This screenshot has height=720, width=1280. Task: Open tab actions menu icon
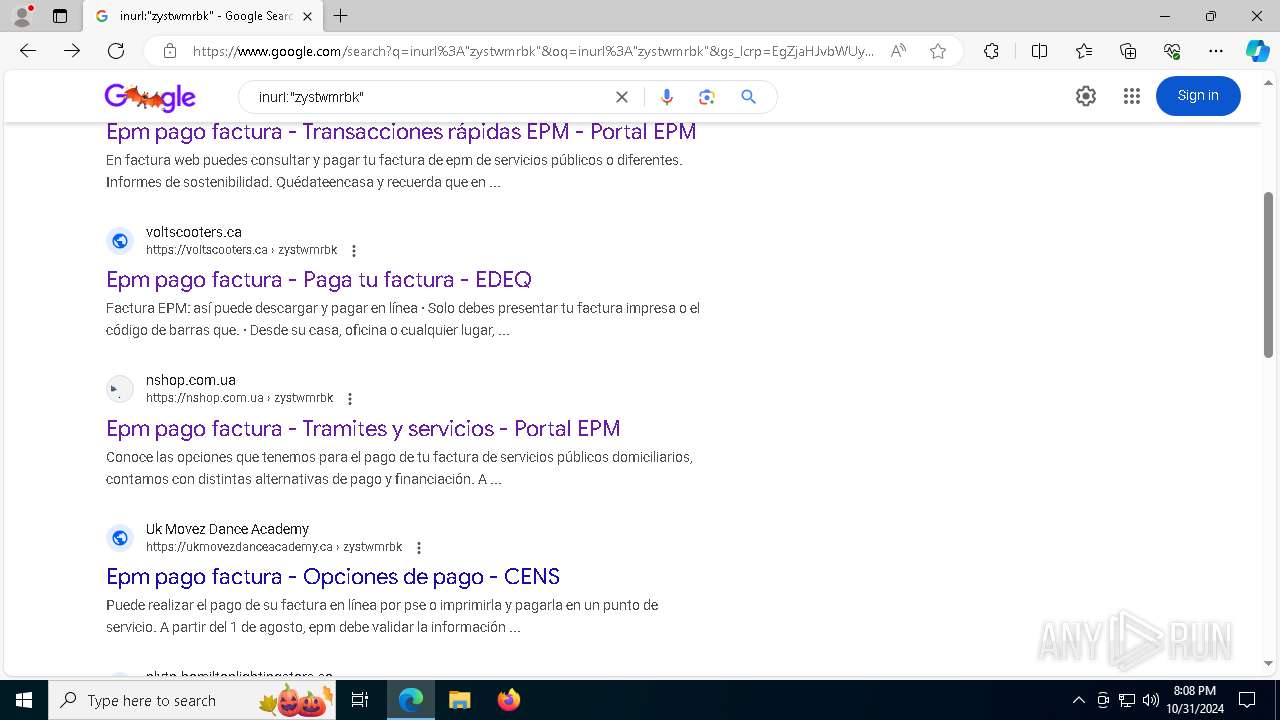[x=60, y=16]
